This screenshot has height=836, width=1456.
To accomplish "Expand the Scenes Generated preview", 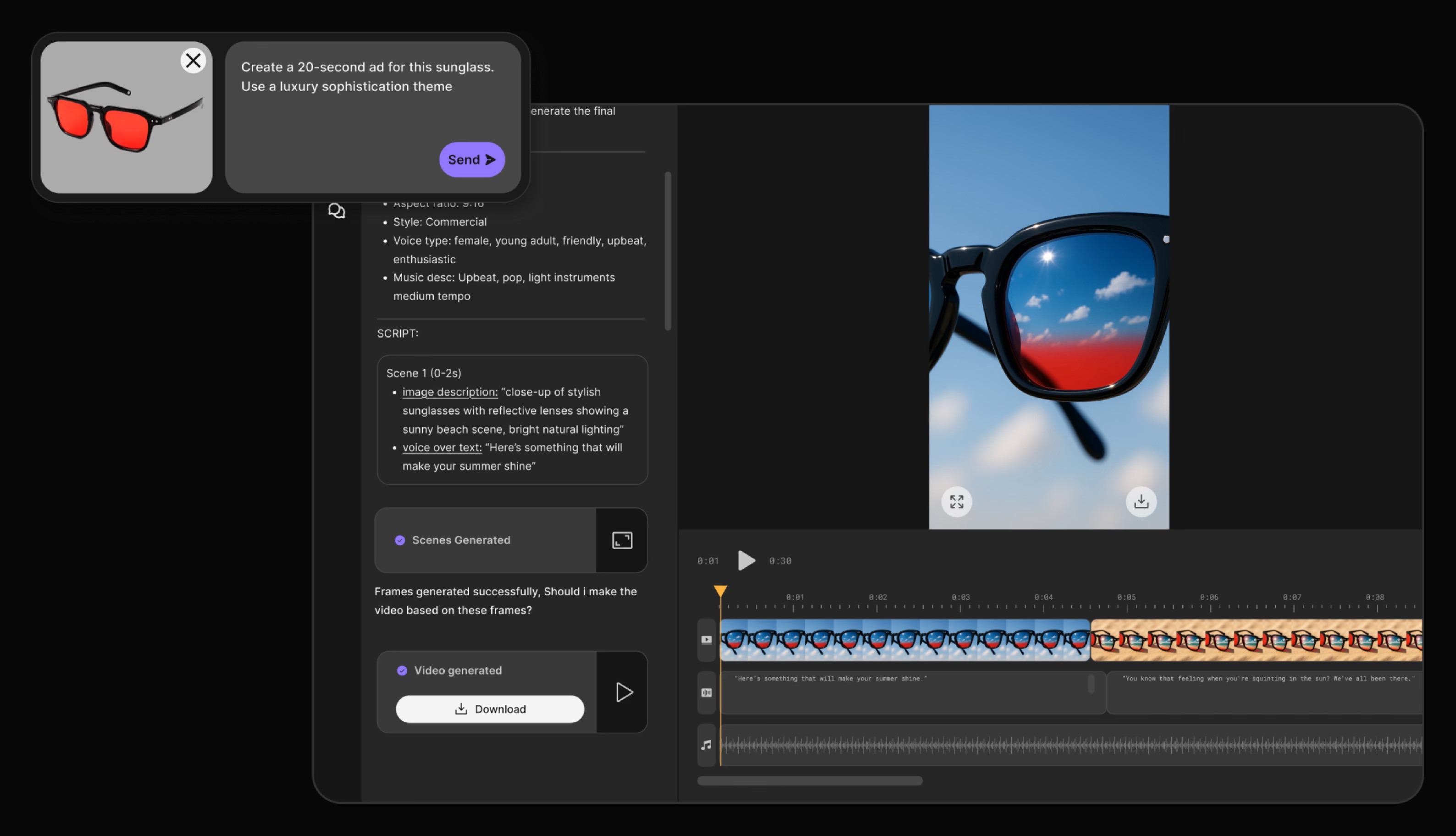I will point(622,540).
